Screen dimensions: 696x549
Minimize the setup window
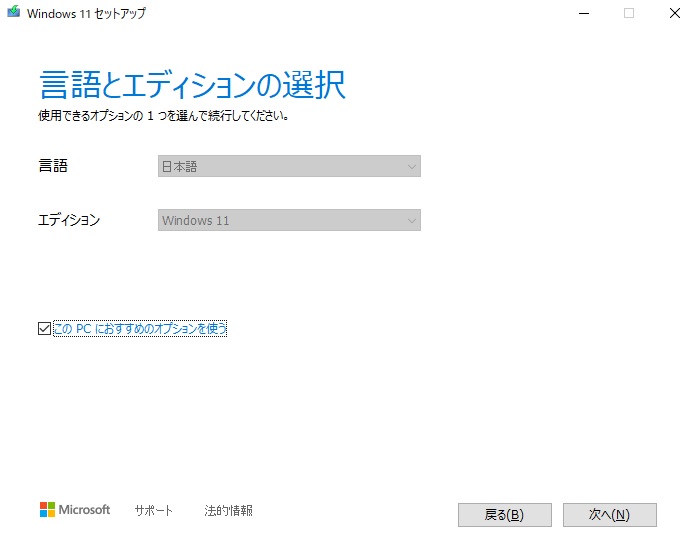click(584, 13)
